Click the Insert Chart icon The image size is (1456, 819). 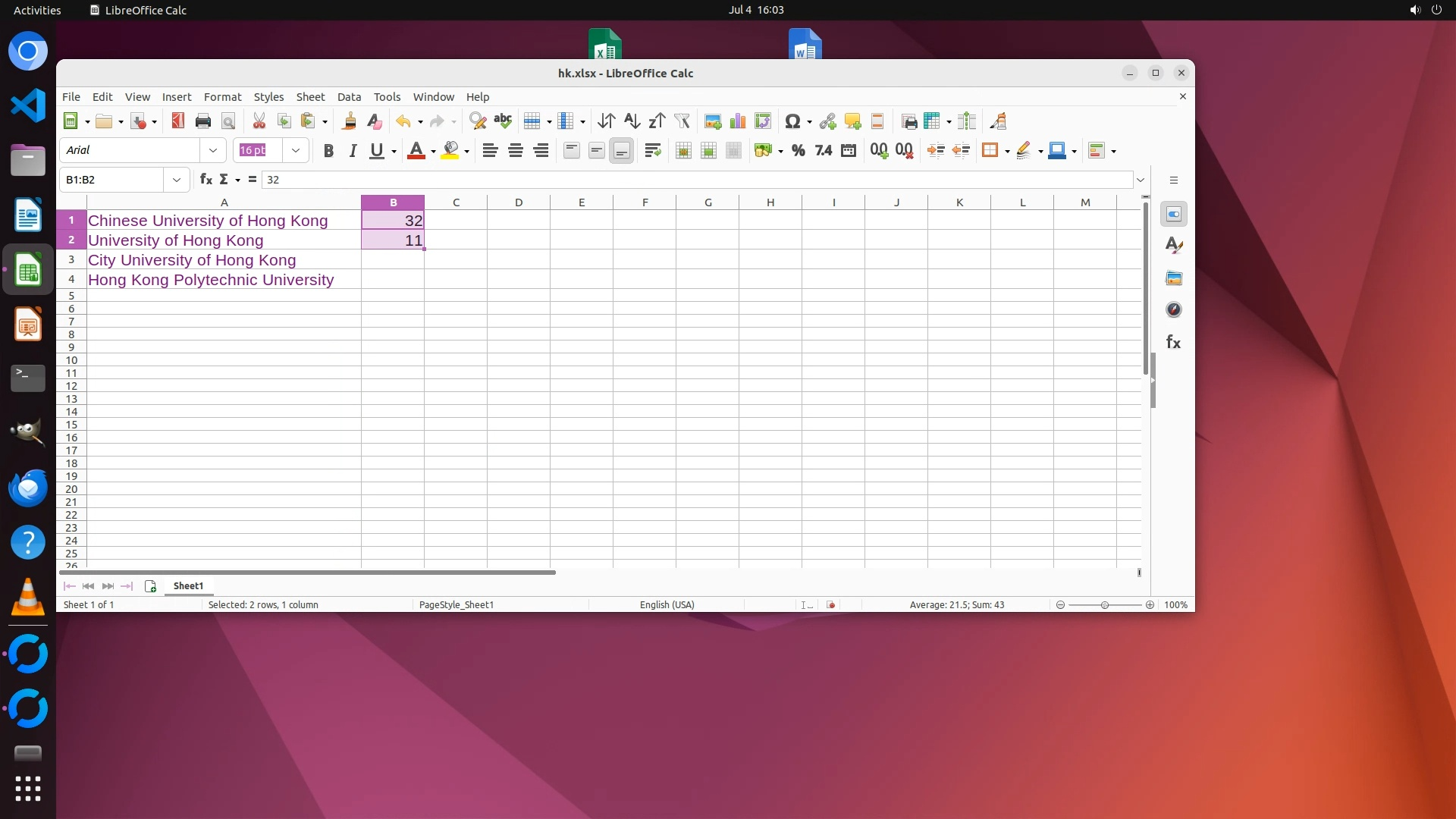click(737, 121)
